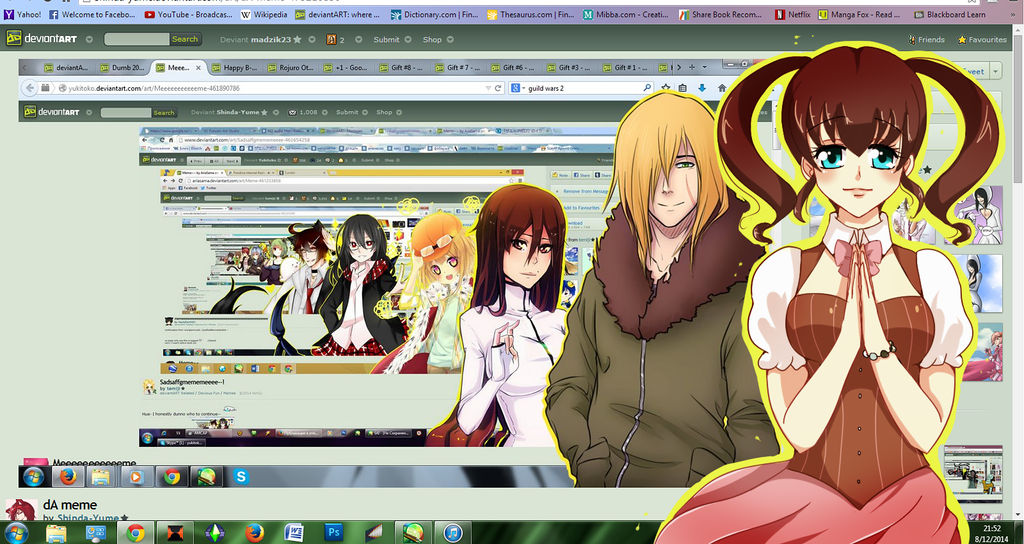This screenshot has width=1024, height=544.
Task: Click the home icon in nested Firefox
Action: coord(722,88)
